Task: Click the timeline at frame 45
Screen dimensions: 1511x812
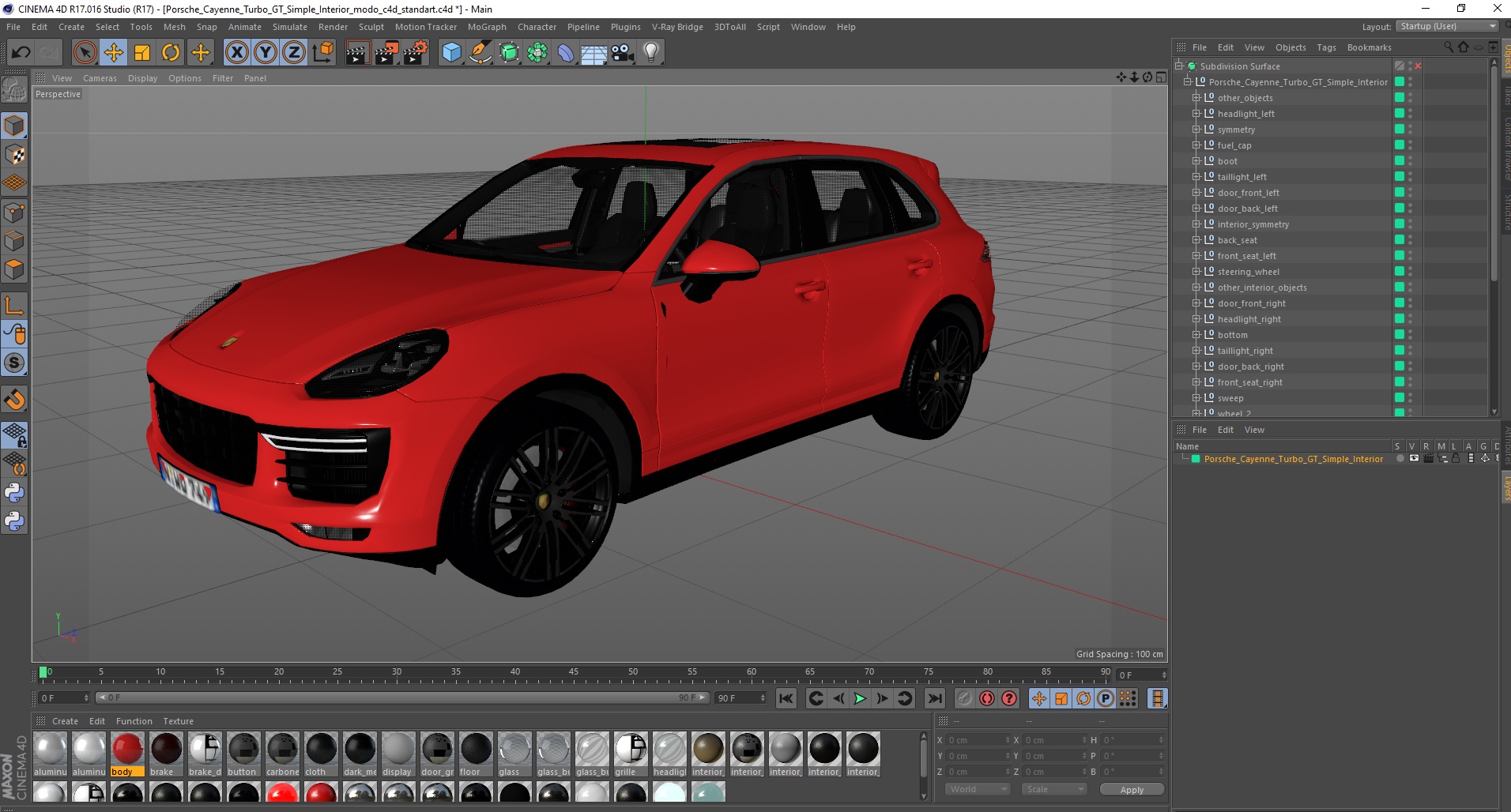Action: point(574,673)
